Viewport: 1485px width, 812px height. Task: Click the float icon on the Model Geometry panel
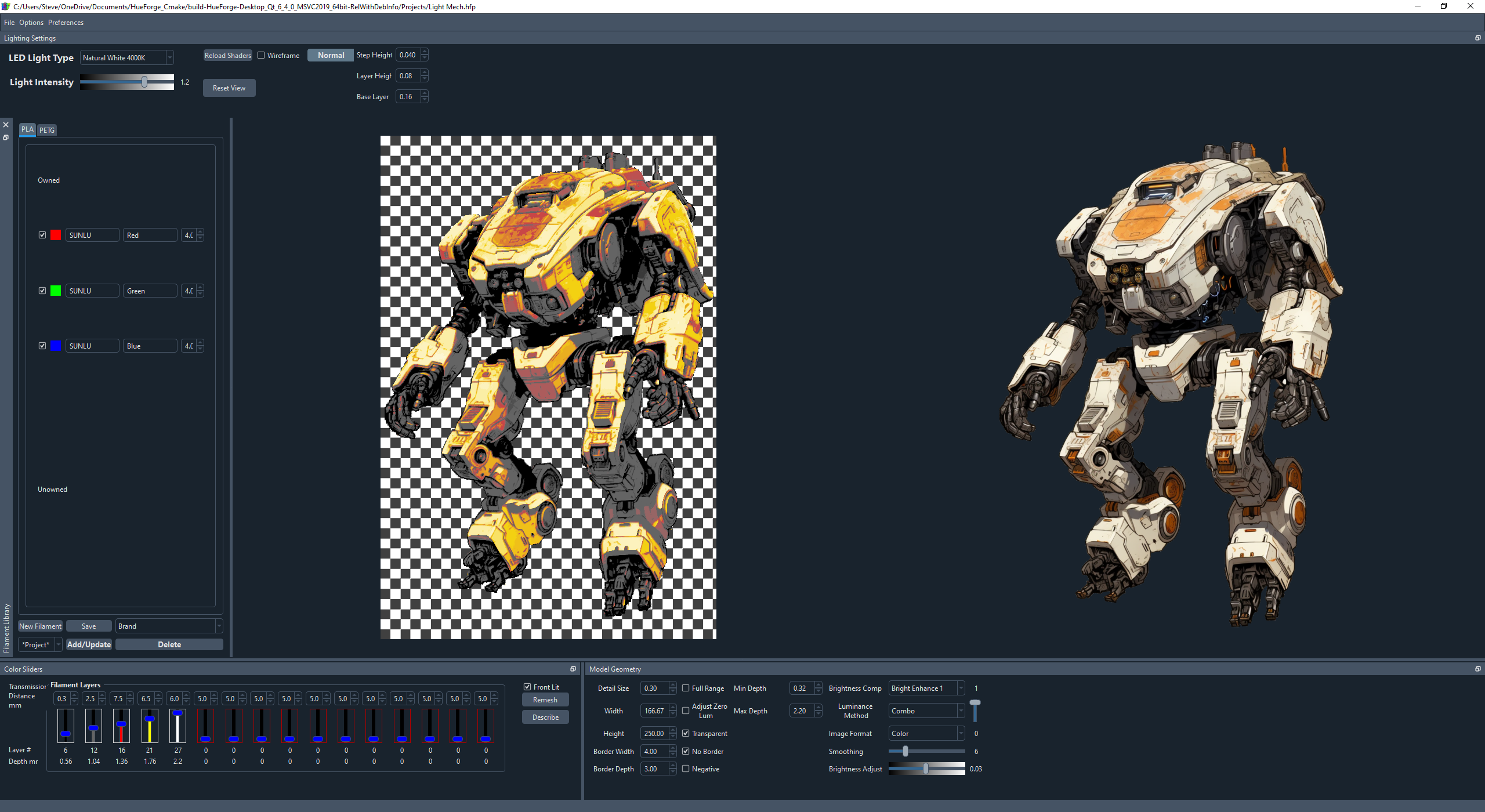1477,669
